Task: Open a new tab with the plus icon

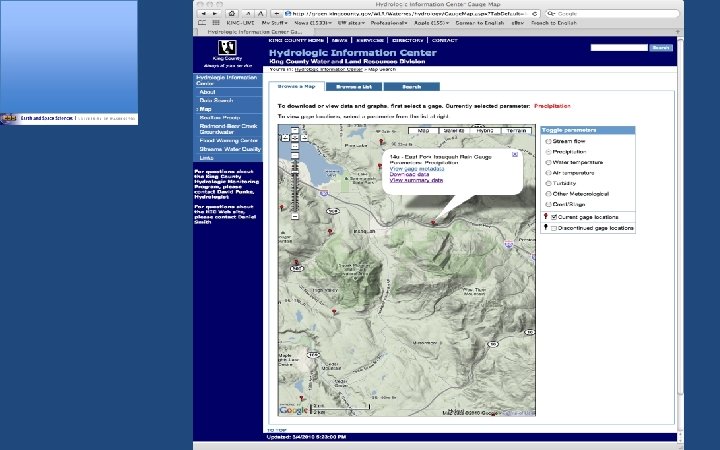Action: (x=677, y=32)
